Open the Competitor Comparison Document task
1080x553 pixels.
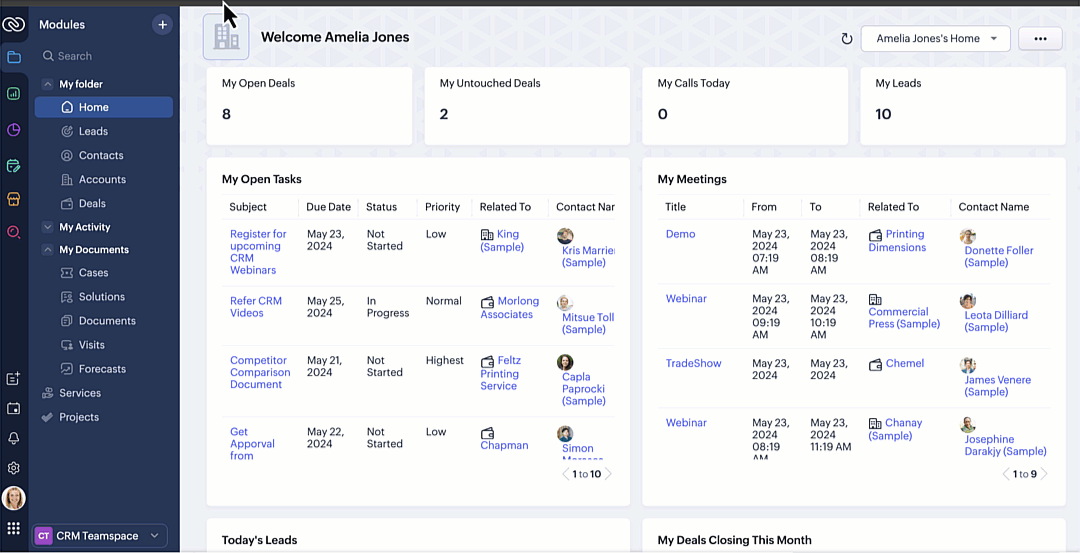[259, 372]
